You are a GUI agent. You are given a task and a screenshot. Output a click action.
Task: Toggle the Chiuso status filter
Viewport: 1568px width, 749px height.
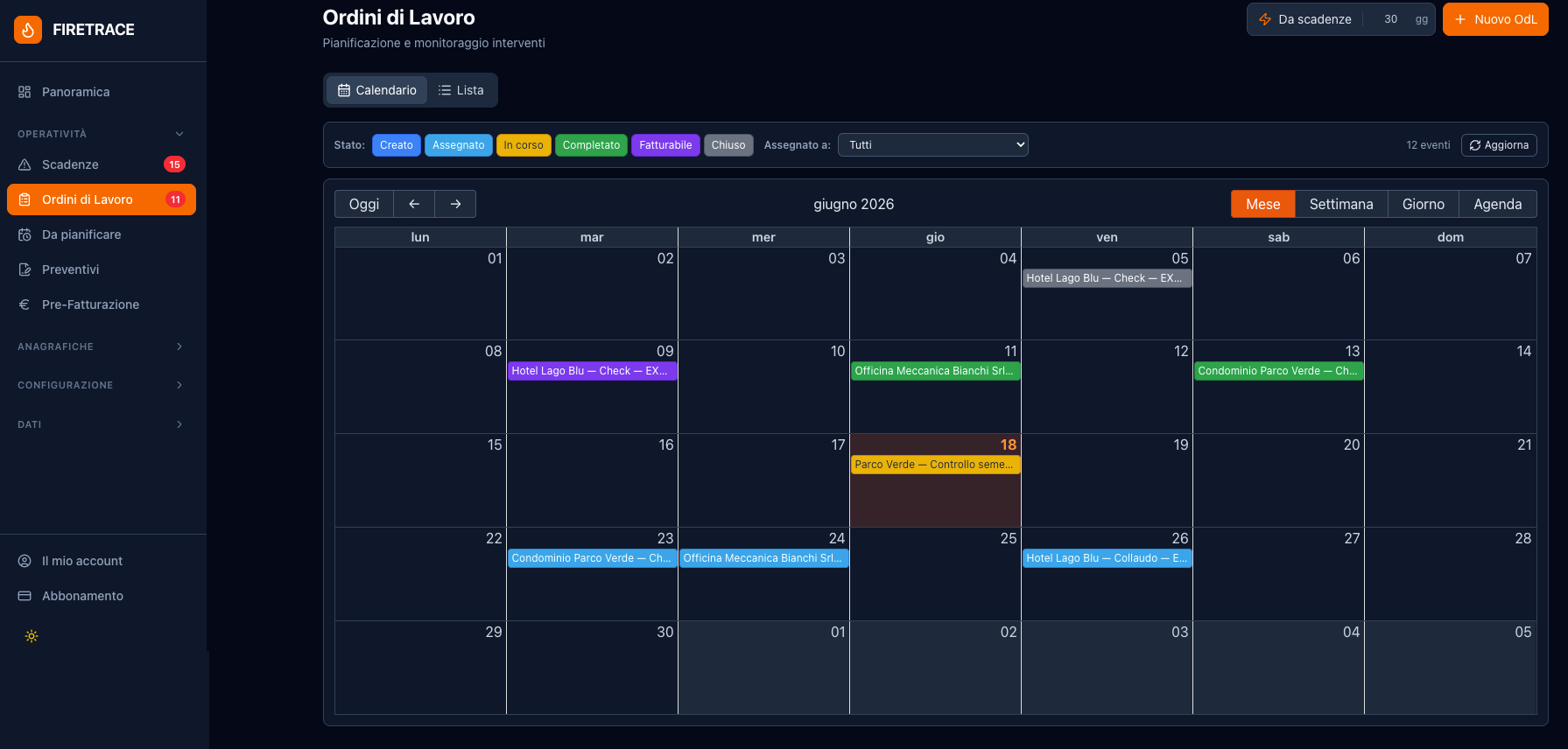click(x=728, y=145)
